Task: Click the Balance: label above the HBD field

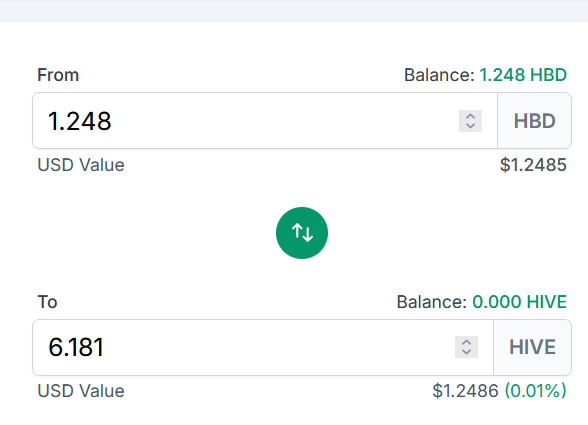Action: [440, 75]
